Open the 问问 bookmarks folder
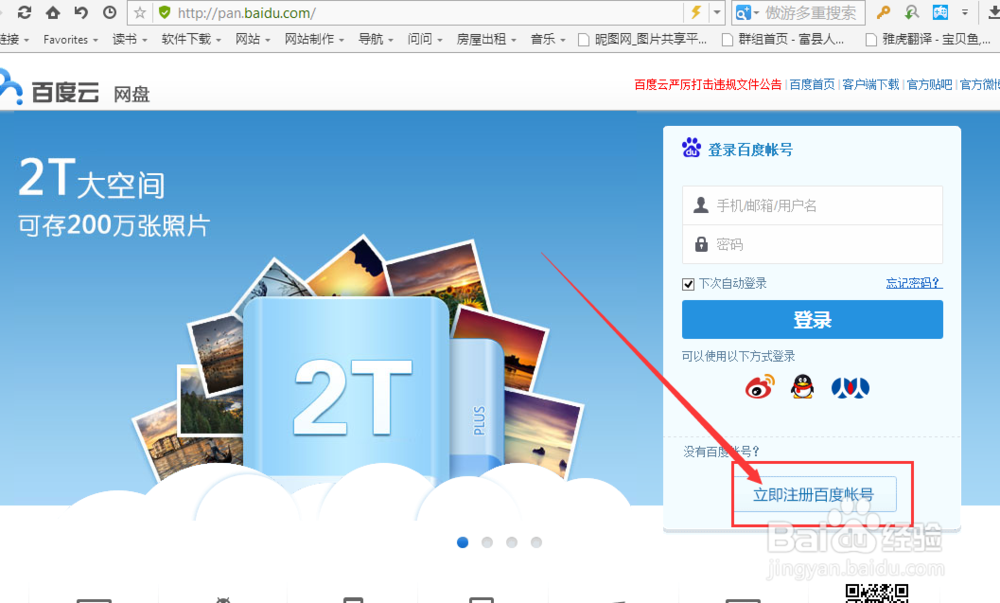This screenshot has height=603, width=1000. pyautogui.click(x=425, y=40)
